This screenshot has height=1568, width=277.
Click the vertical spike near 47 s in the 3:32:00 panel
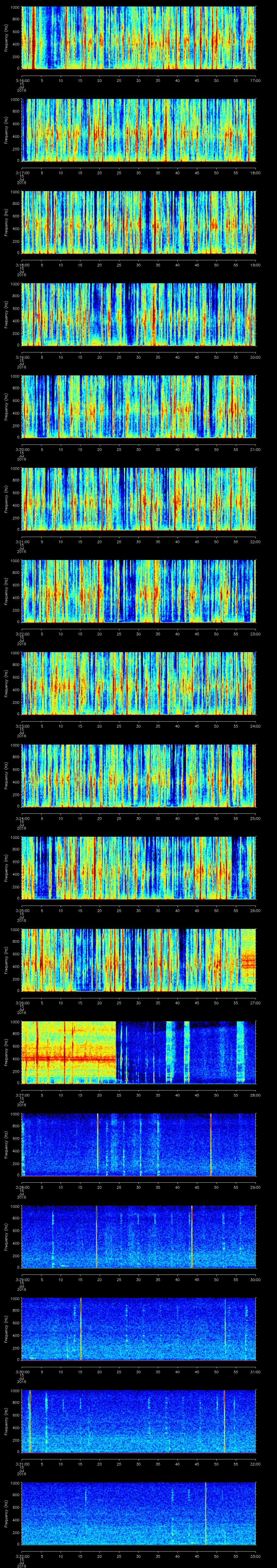206,1513
